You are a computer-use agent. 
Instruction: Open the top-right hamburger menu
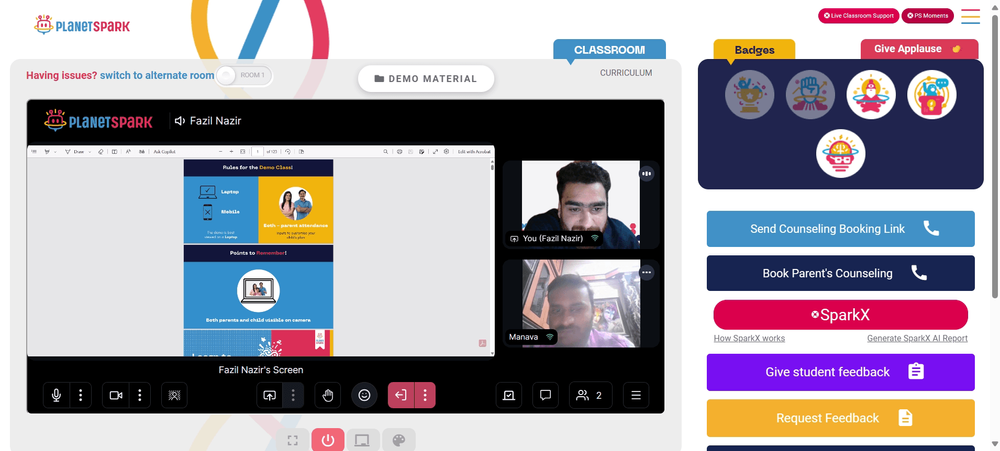pos(970,16)
